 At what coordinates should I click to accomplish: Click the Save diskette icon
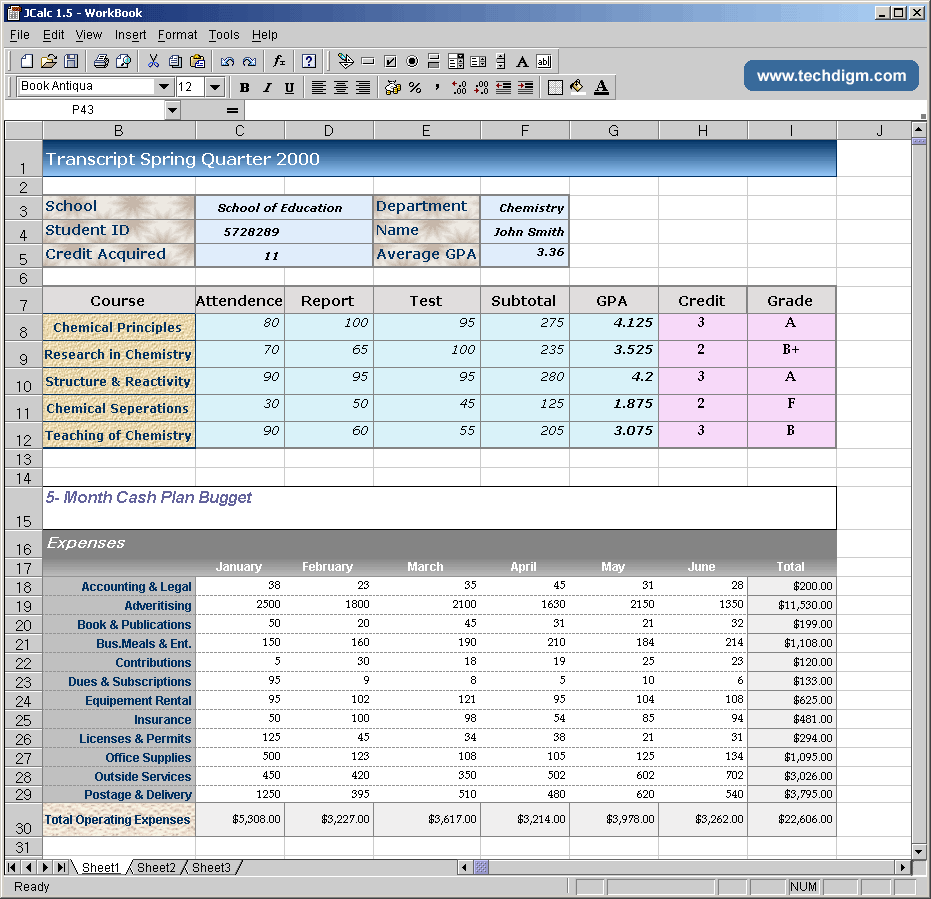coord(70,61)
